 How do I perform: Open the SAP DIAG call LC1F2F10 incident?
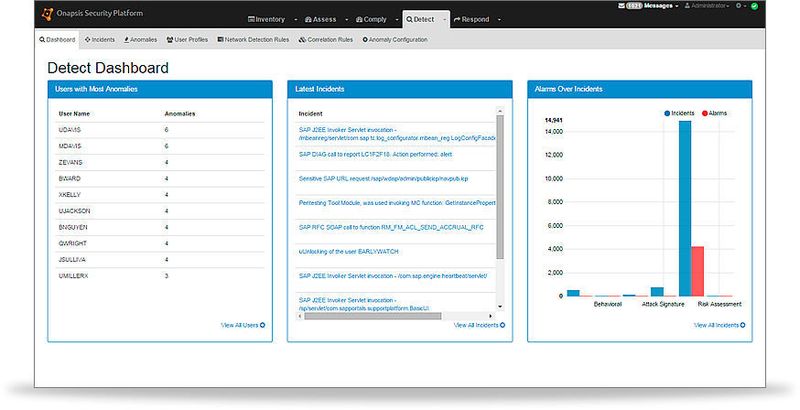click(376, 155)
